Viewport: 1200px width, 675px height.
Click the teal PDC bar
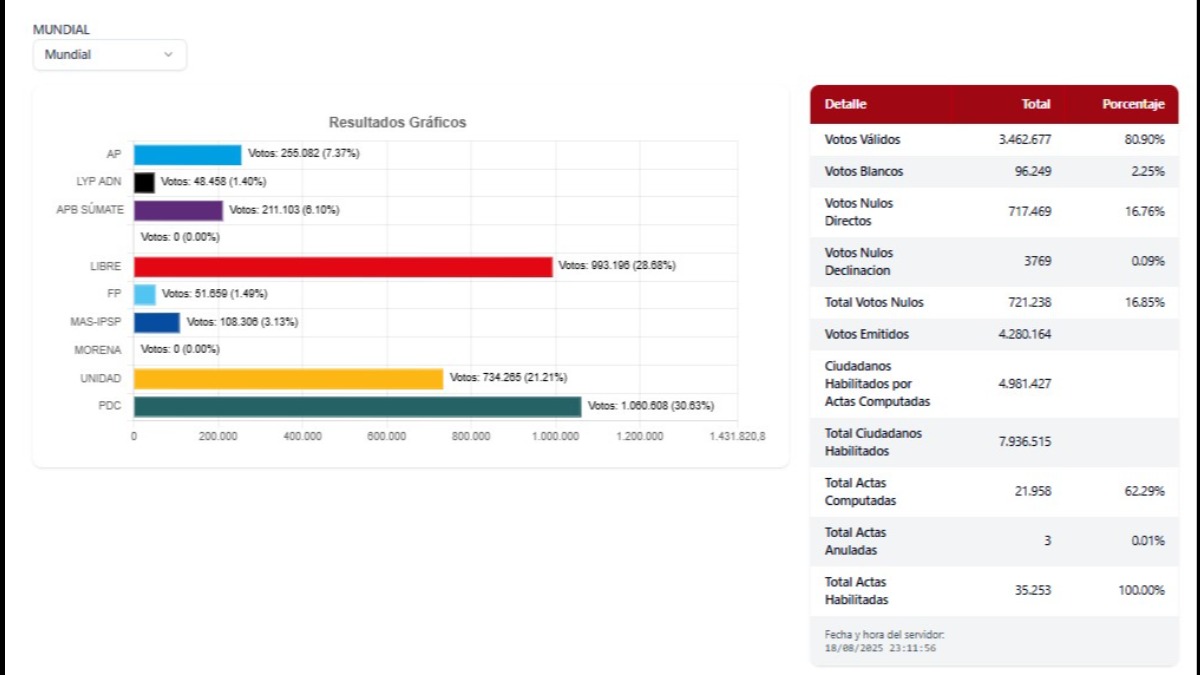pyautogui.click(x=357, y=406)
